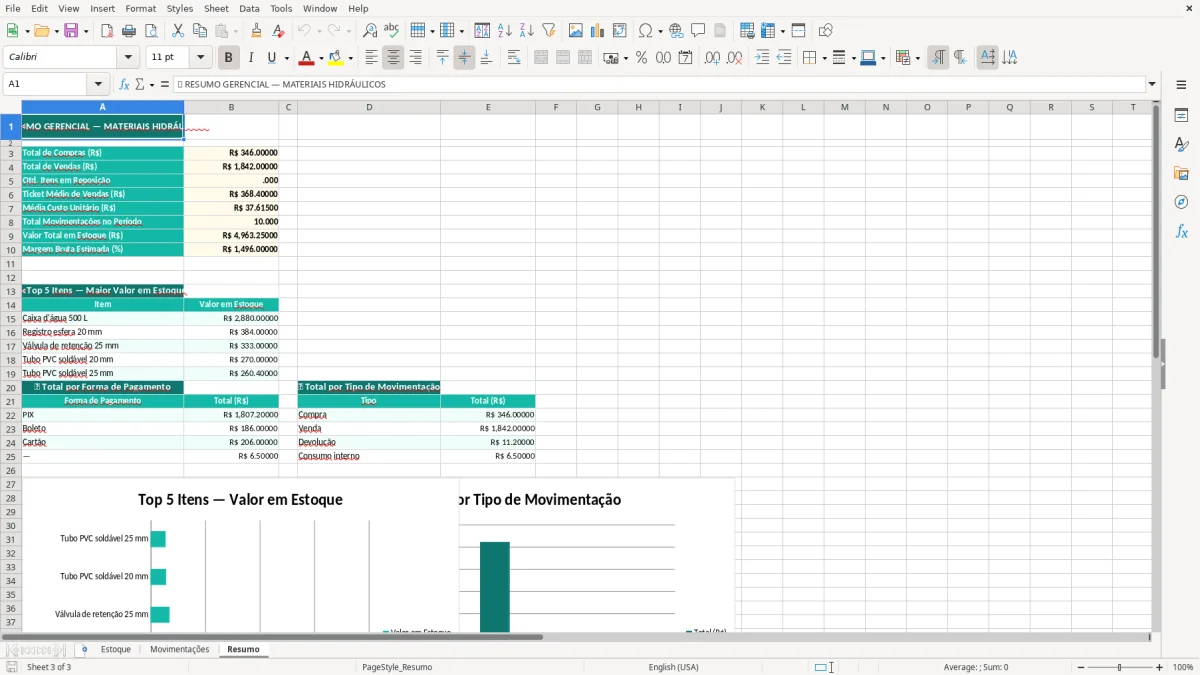
Task: Apply the yellow Background Color swatch
Action: [335, 58]
